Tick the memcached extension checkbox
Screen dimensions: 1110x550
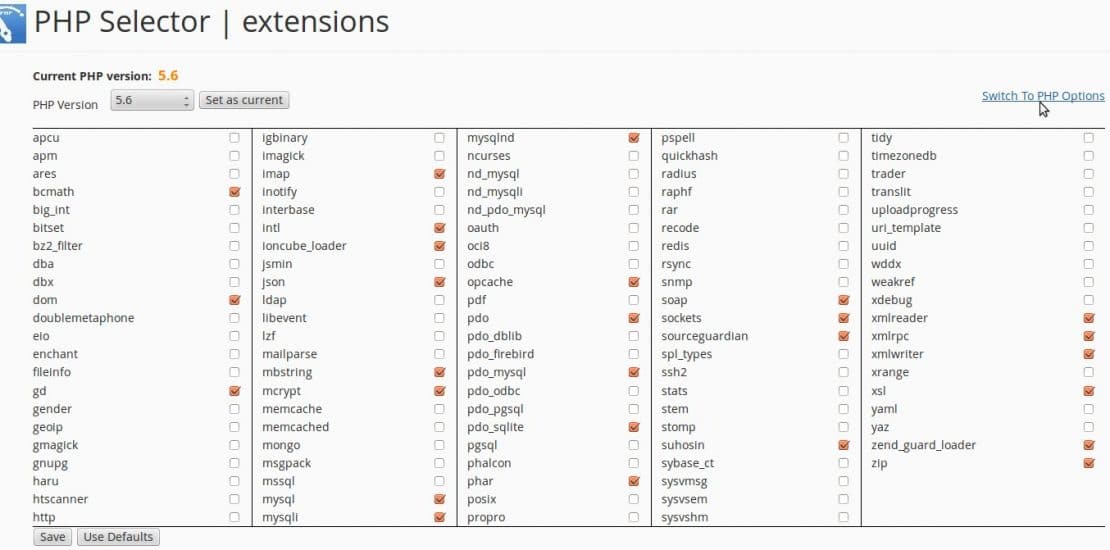pos(440,427)
